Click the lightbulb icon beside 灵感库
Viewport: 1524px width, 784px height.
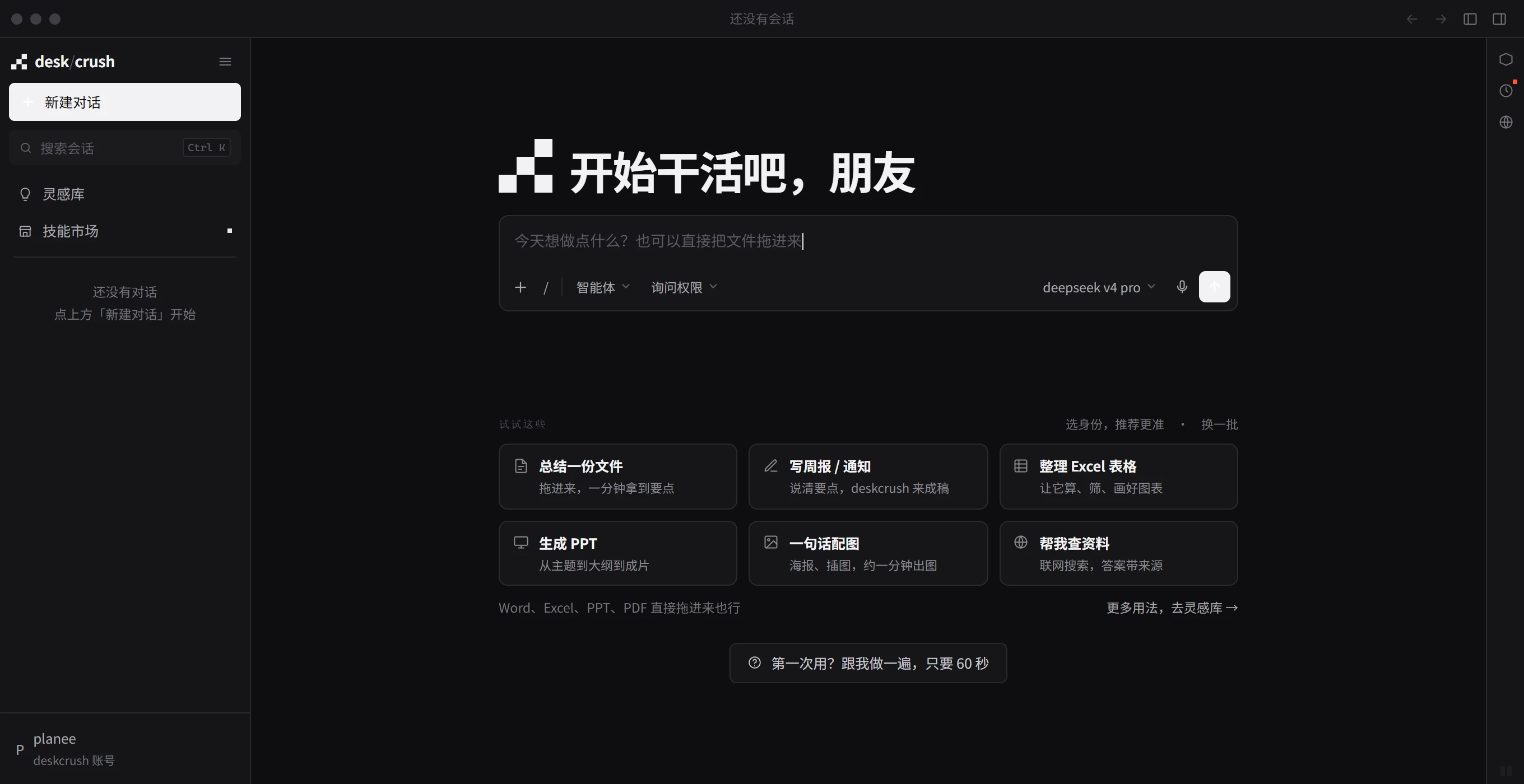coord(25,194)
